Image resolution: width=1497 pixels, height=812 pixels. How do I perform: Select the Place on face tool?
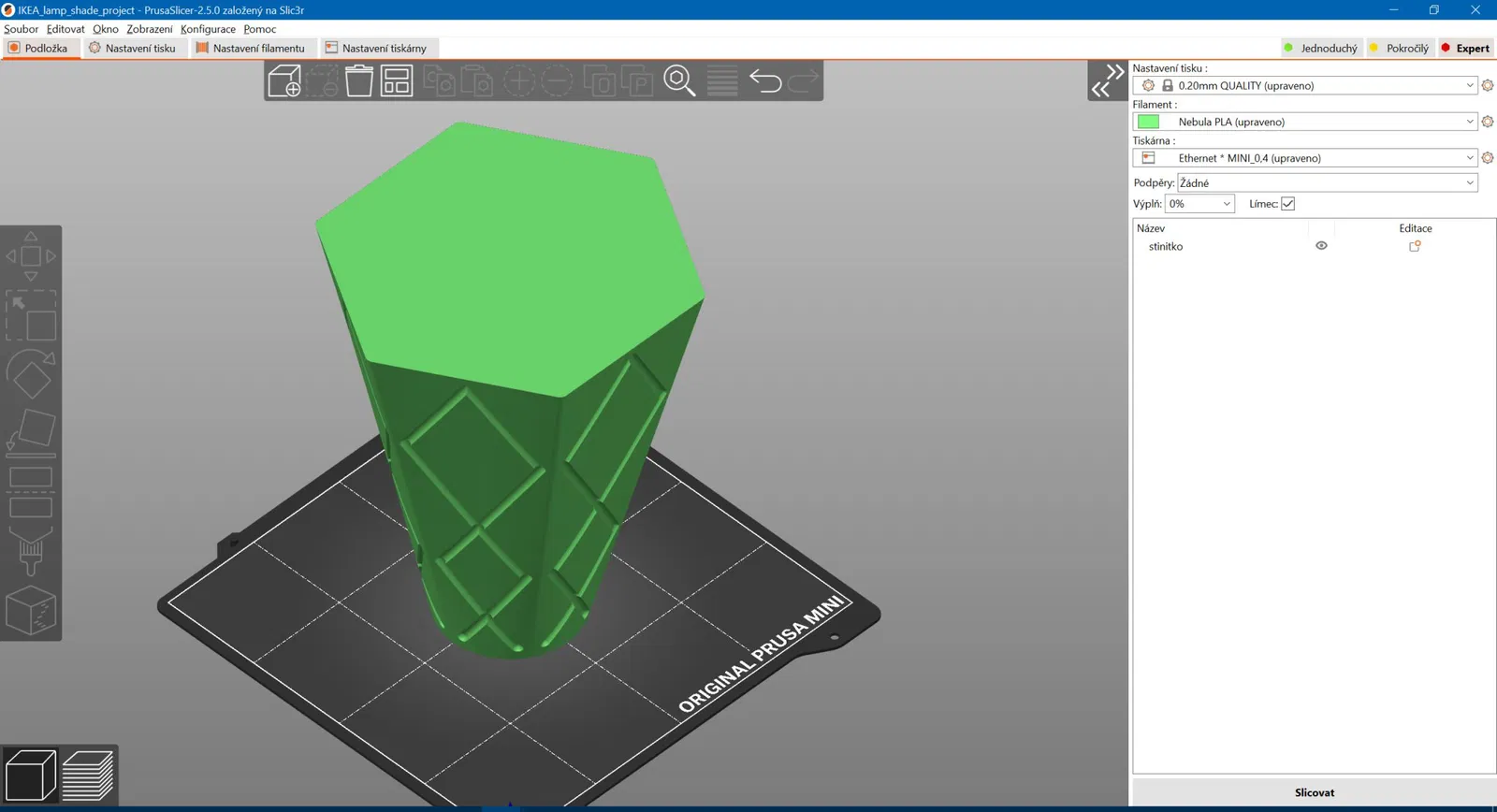pyautogui.click(x=31, y=433)
